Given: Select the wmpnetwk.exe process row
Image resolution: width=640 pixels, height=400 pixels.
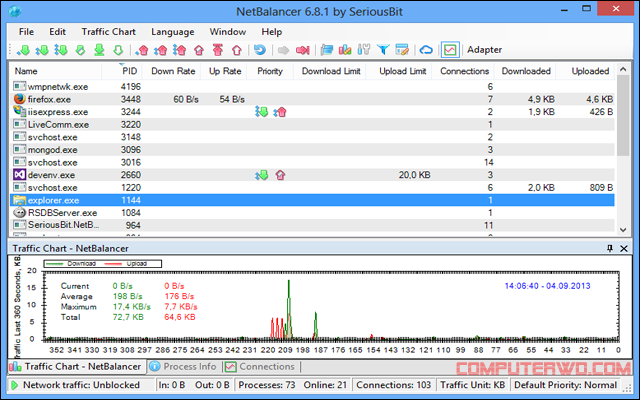Looking at the screenshot, I should click(312, 87).
